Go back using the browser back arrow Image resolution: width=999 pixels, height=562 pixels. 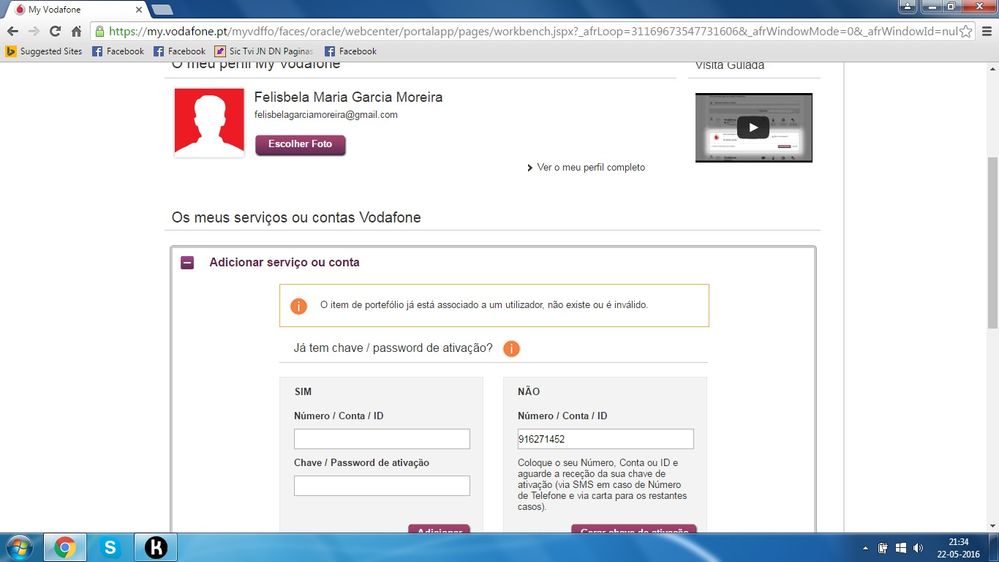pyautogui.click(x=13, y=31)
